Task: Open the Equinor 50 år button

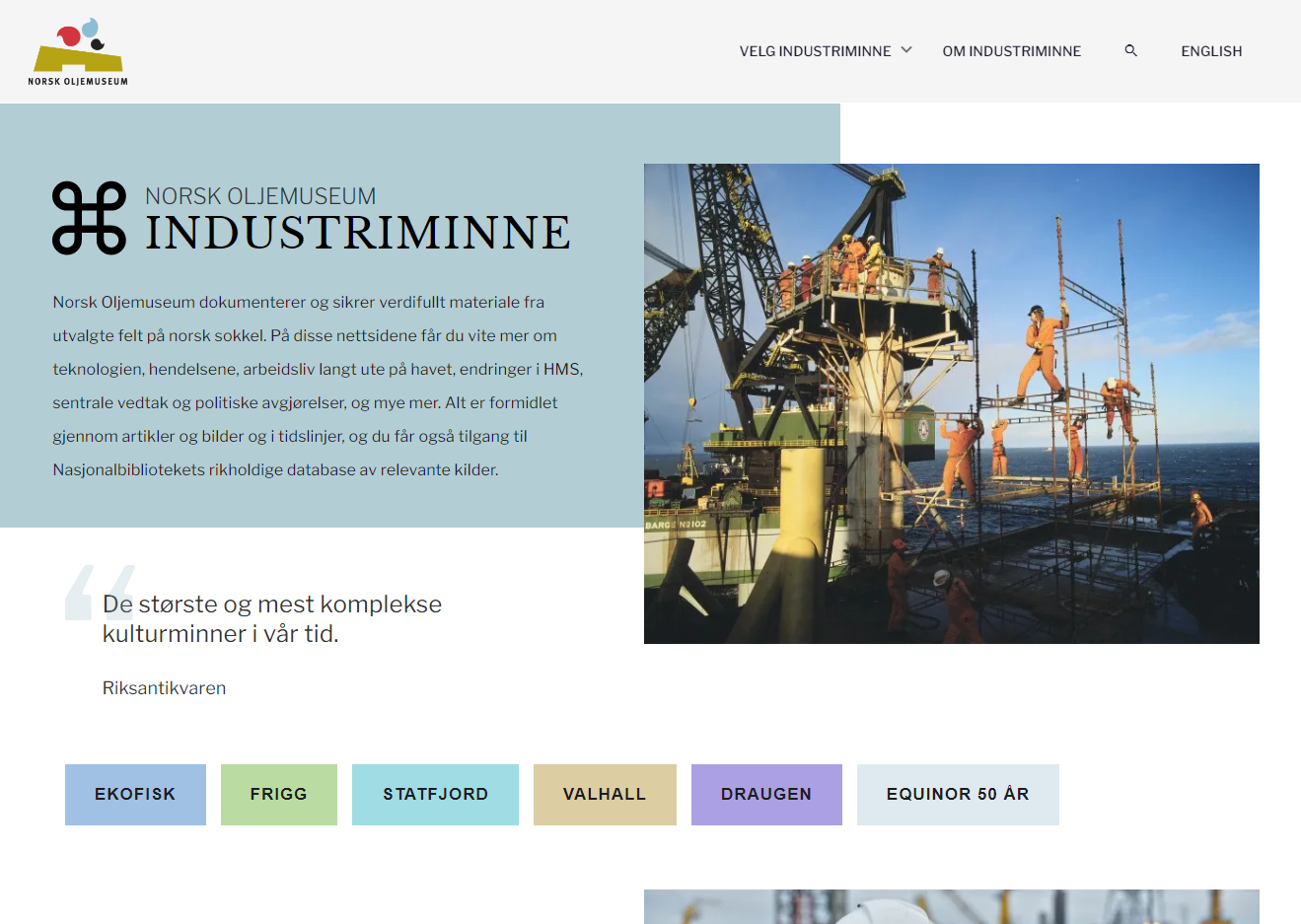Action: click(958, 795)
